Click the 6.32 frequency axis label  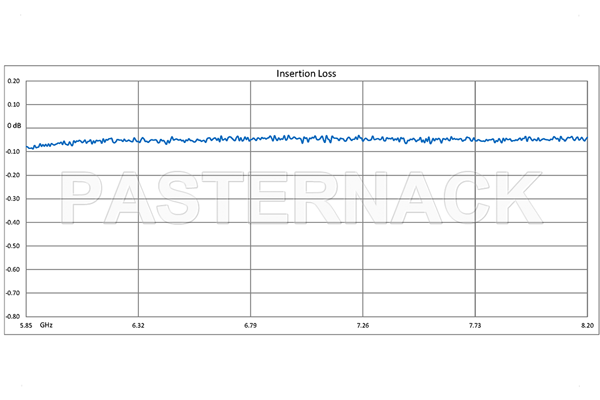pyautogui.click(x=138, y=326)
